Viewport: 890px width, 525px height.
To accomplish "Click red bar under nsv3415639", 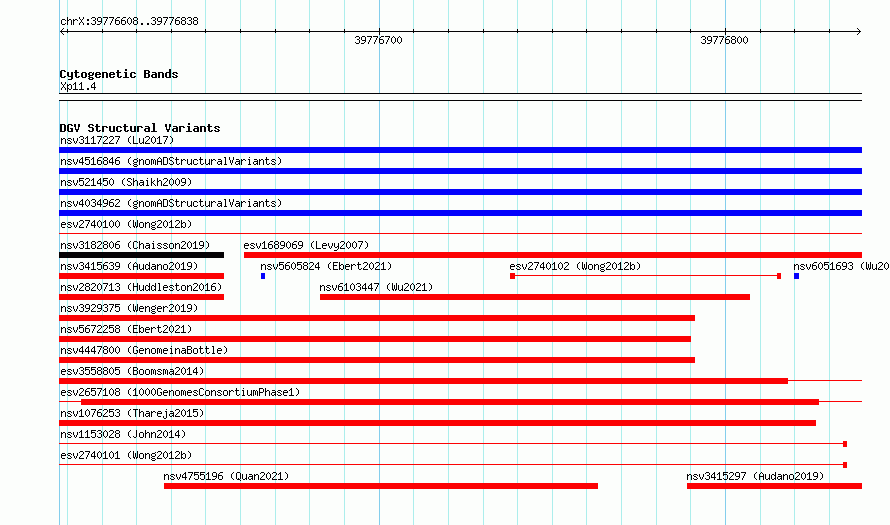I will coord(141,276).
